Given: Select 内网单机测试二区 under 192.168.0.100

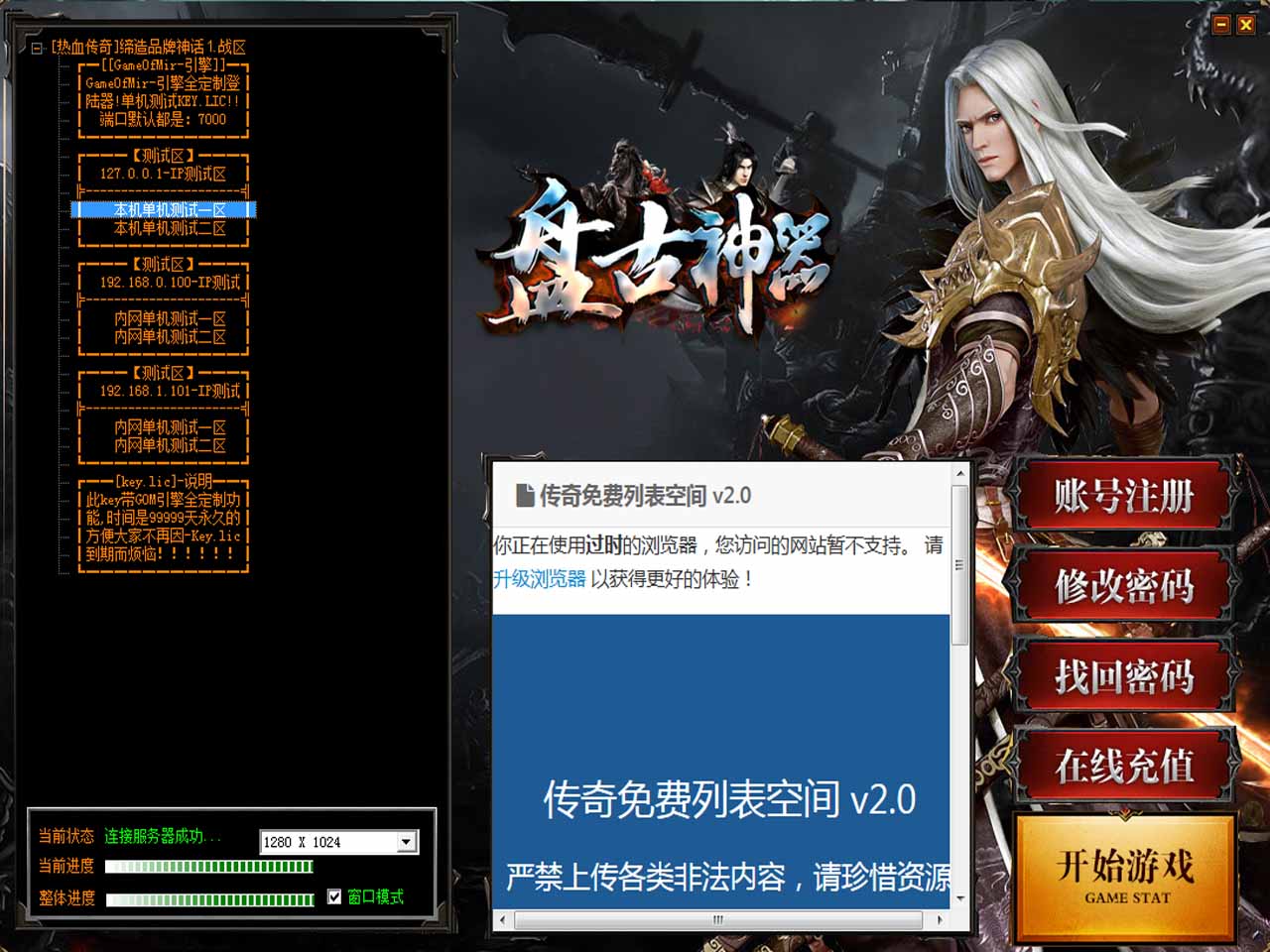Looking at the screenshot, I should (170, 337).
